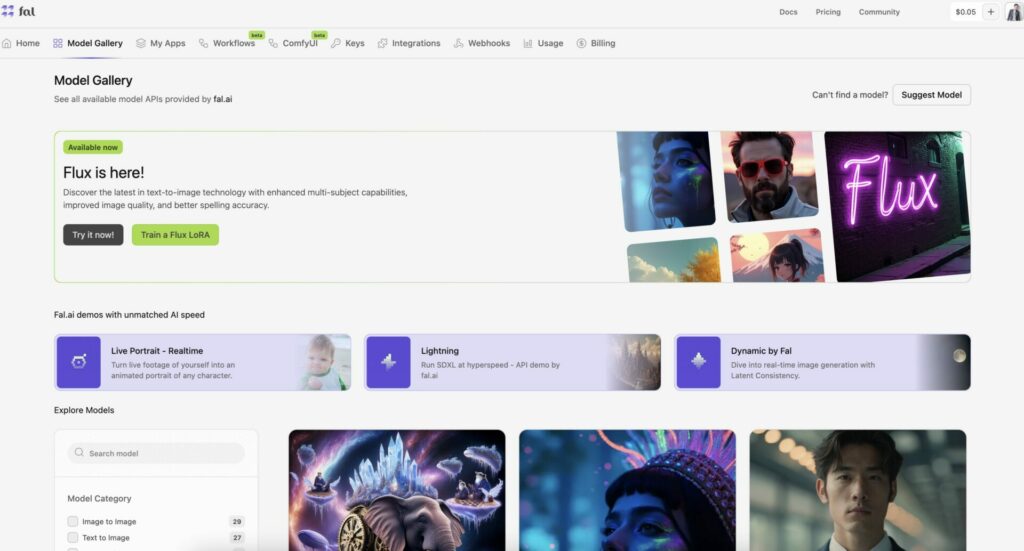Click the plus icon to add credits
This screenshot has width=1024, height=551.
click(991, 12)
